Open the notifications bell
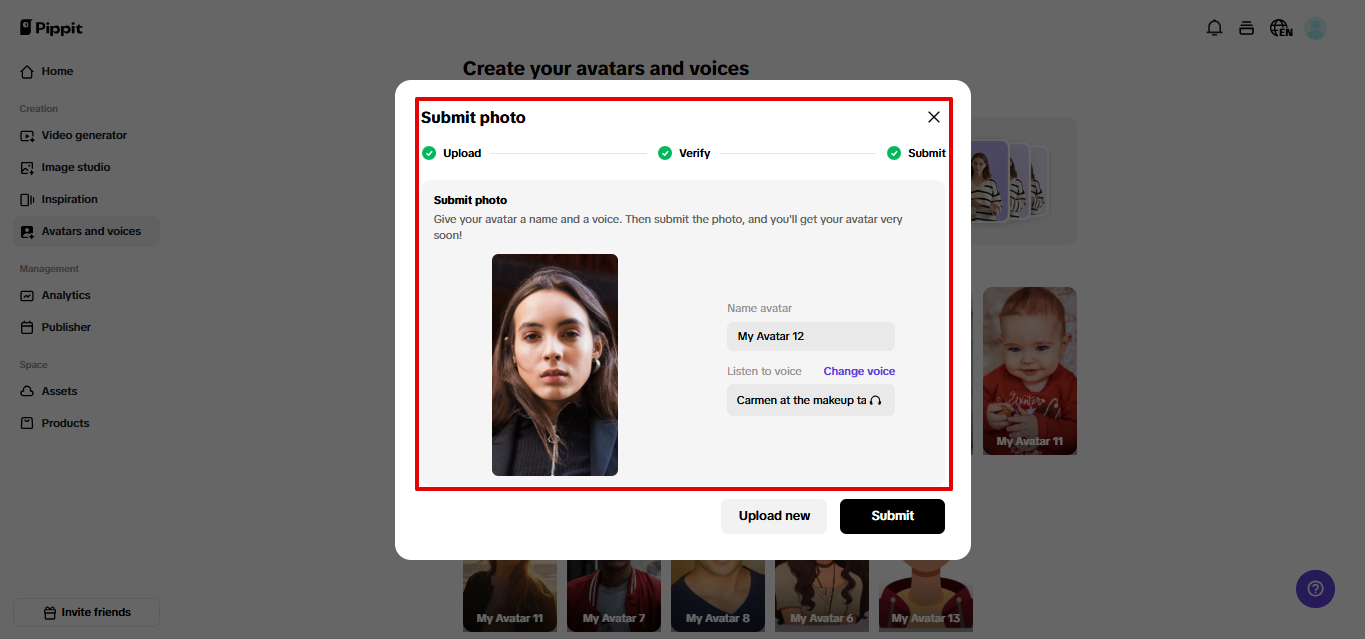This screenshot has width=1365, height=639. click(1214, 28)
